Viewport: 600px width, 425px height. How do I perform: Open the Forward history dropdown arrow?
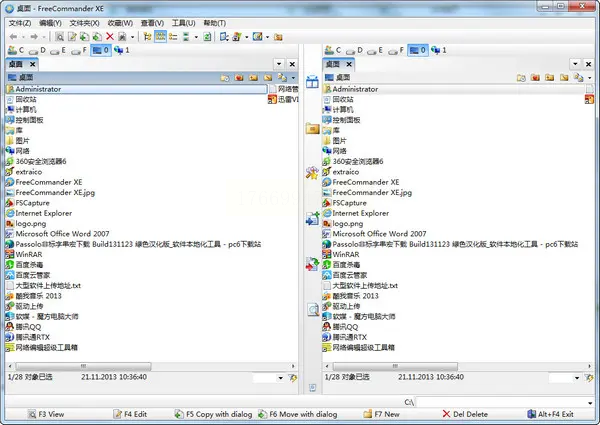tap(44, 37)
